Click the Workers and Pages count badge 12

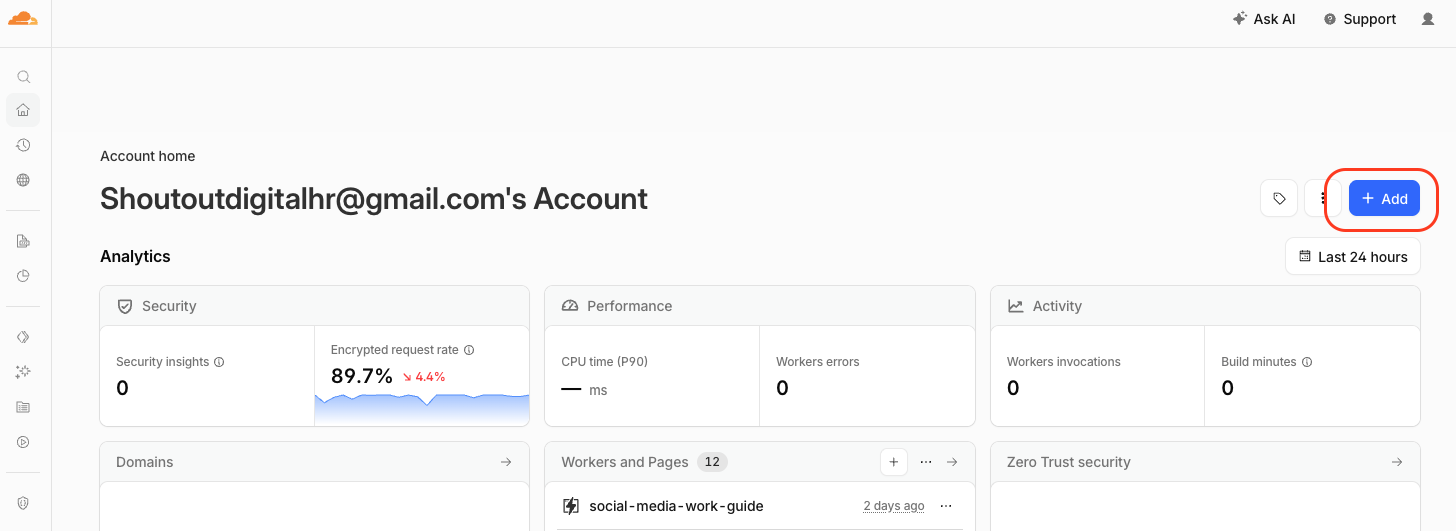[712, 462]
